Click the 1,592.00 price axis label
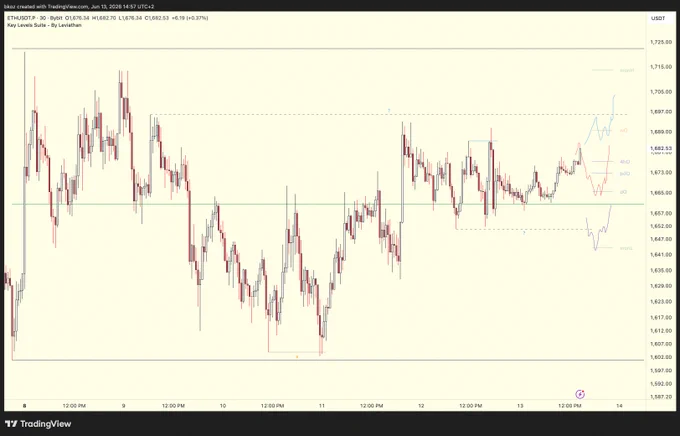The height and width of the screenshot is (436, 680). pyautogui.click(x=661, y=384)
